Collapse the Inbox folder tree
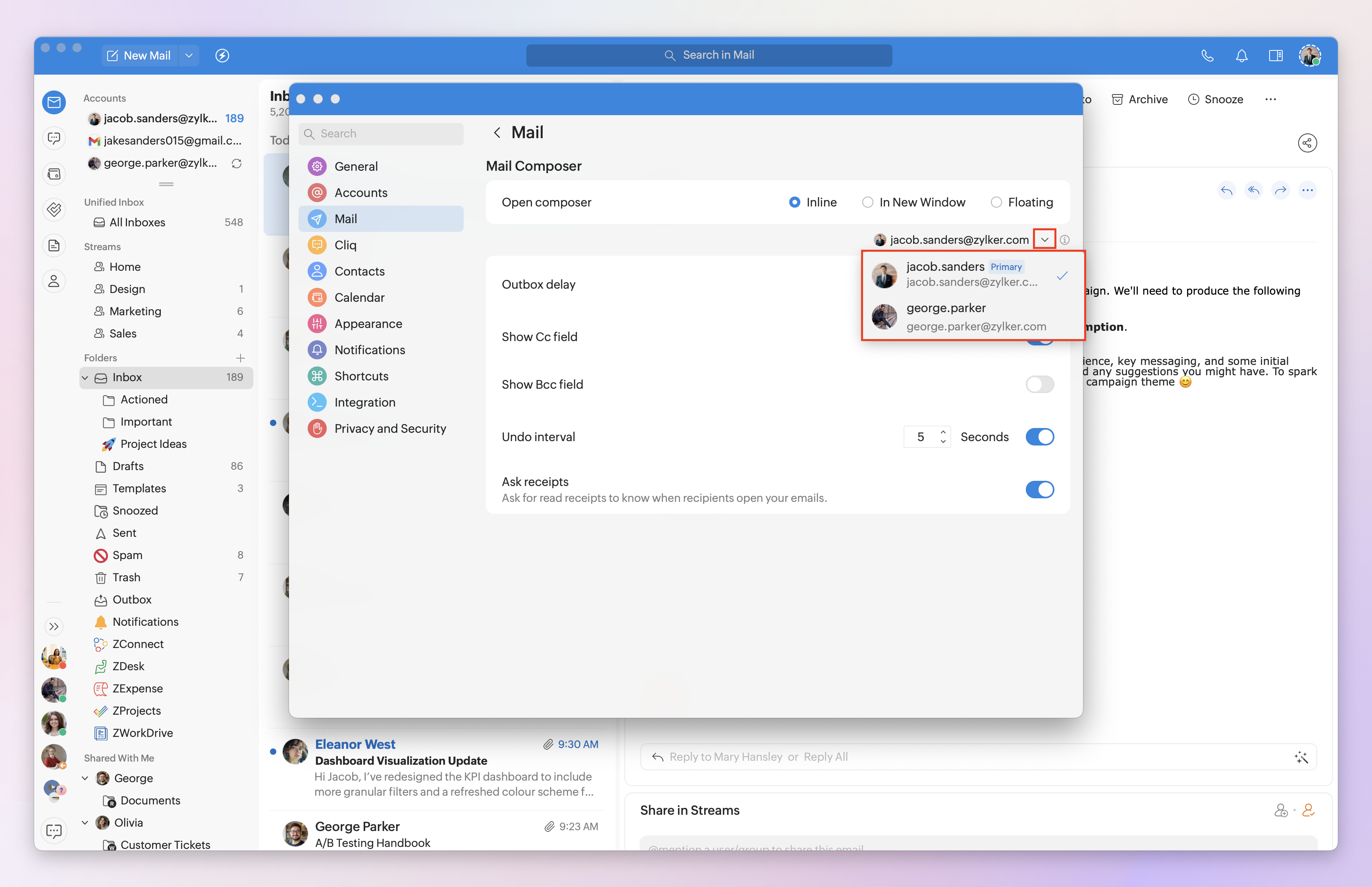This screenshot has height=887, width=1372. coord(85,377)
